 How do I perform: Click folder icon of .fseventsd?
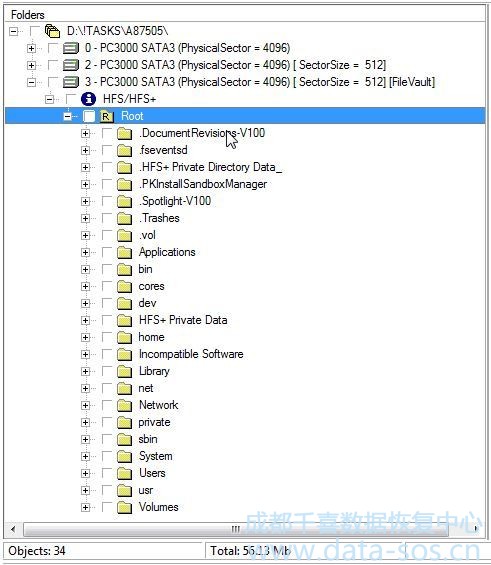coord(125,150)
